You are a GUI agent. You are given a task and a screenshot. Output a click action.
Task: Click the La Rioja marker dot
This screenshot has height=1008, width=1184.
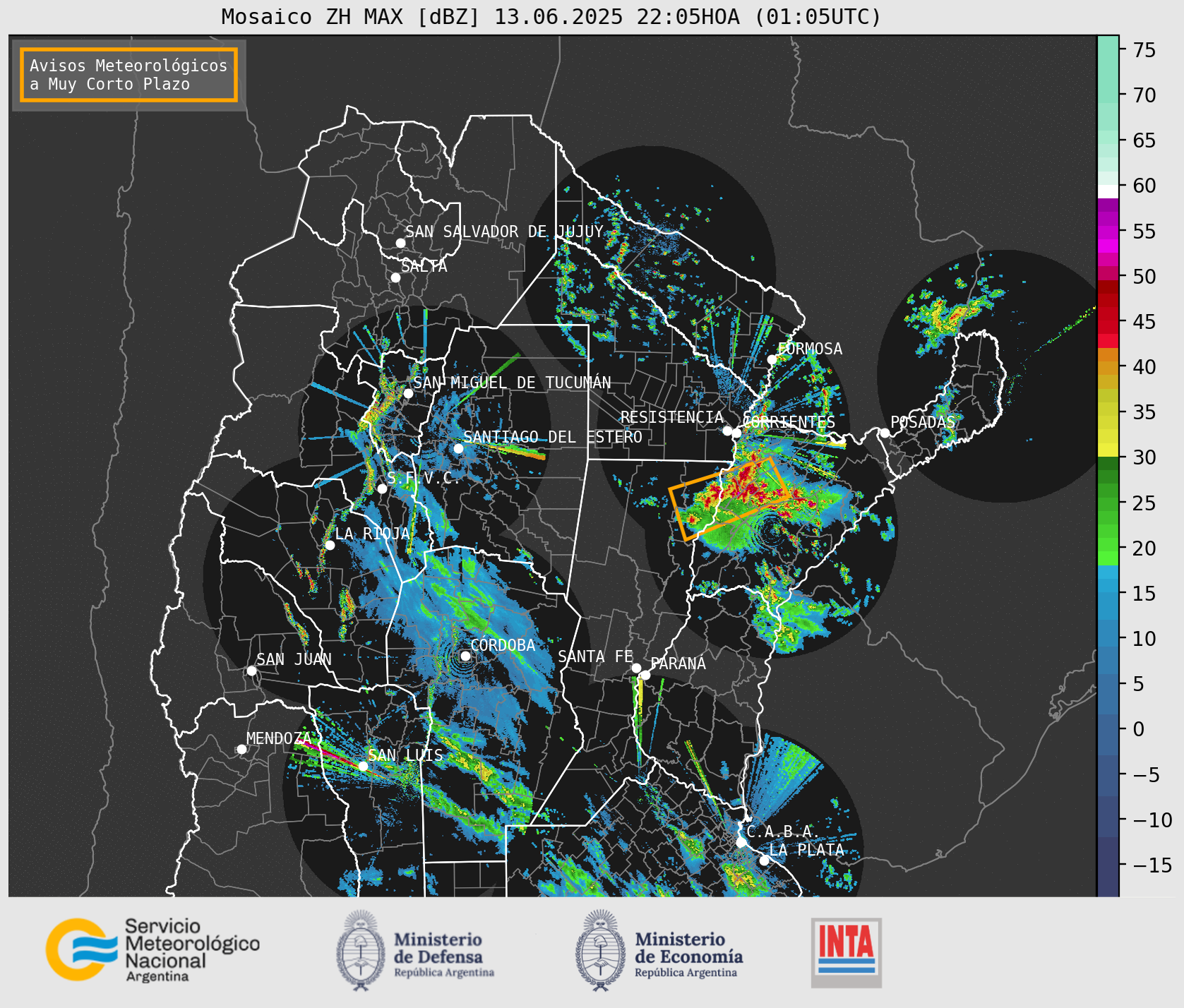(x=330, y=545)
